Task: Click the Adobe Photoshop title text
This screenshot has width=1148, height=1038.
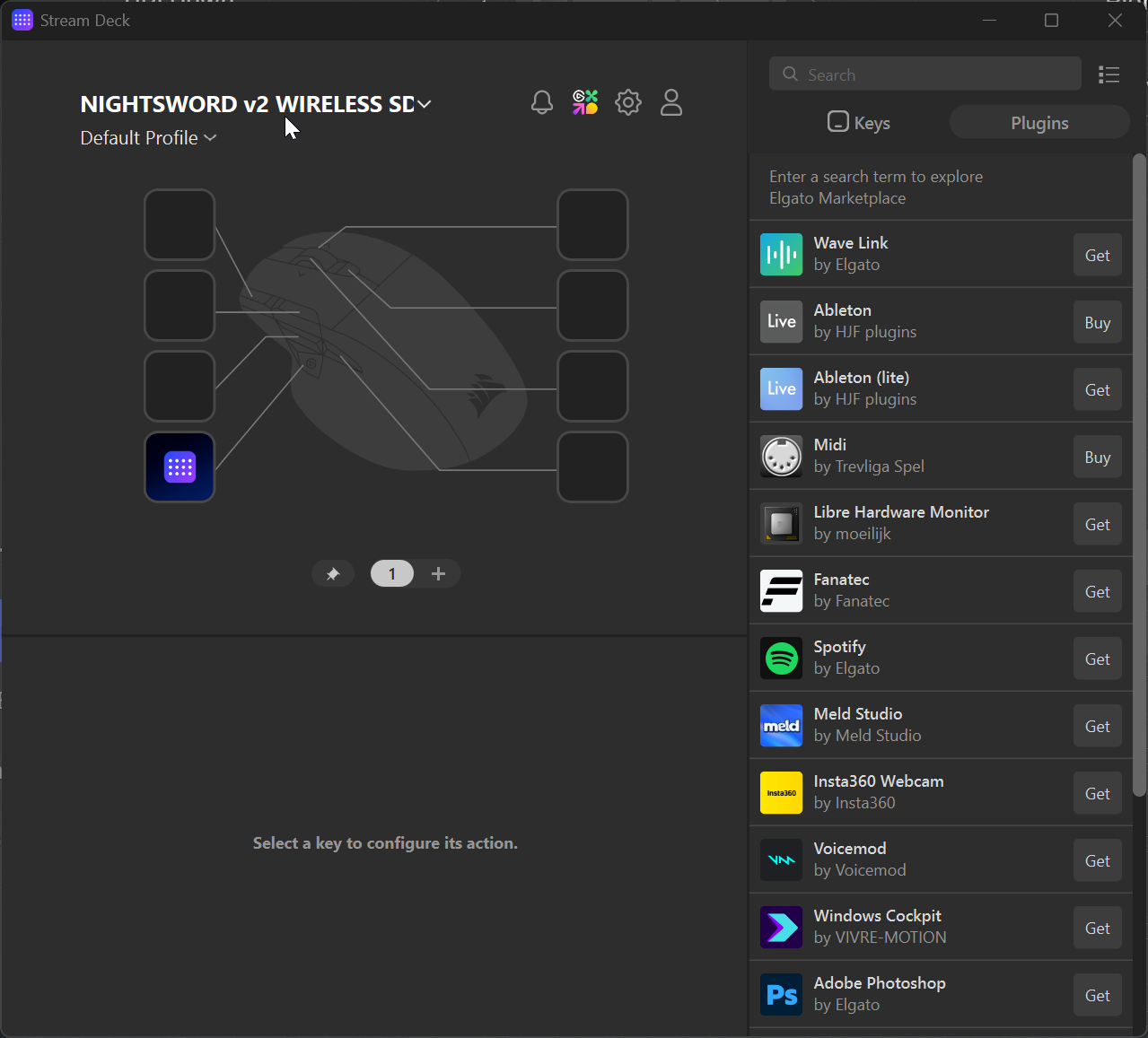Action: (880, 983)
